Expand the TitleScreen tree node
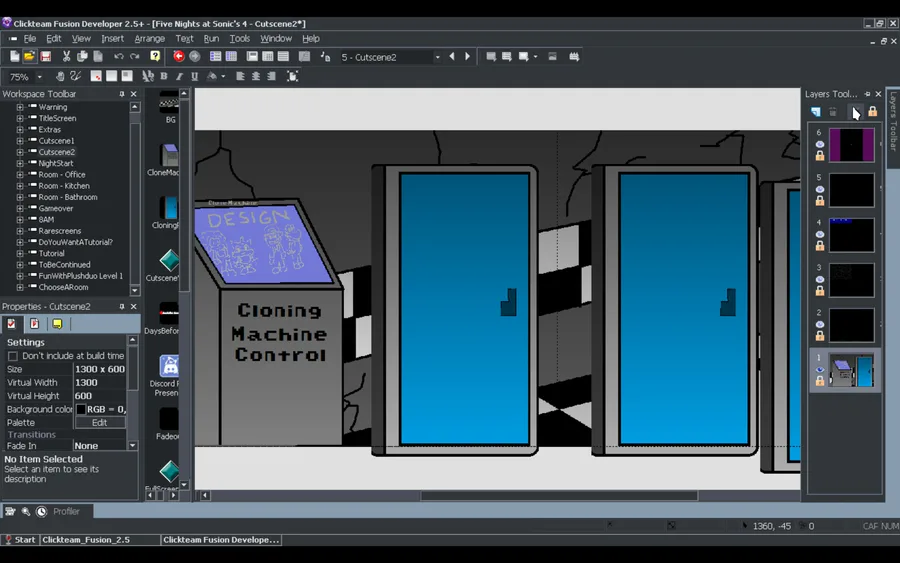The height and width of the screenshot is (563, 900). pyautogui.click(x=20, y=118)
